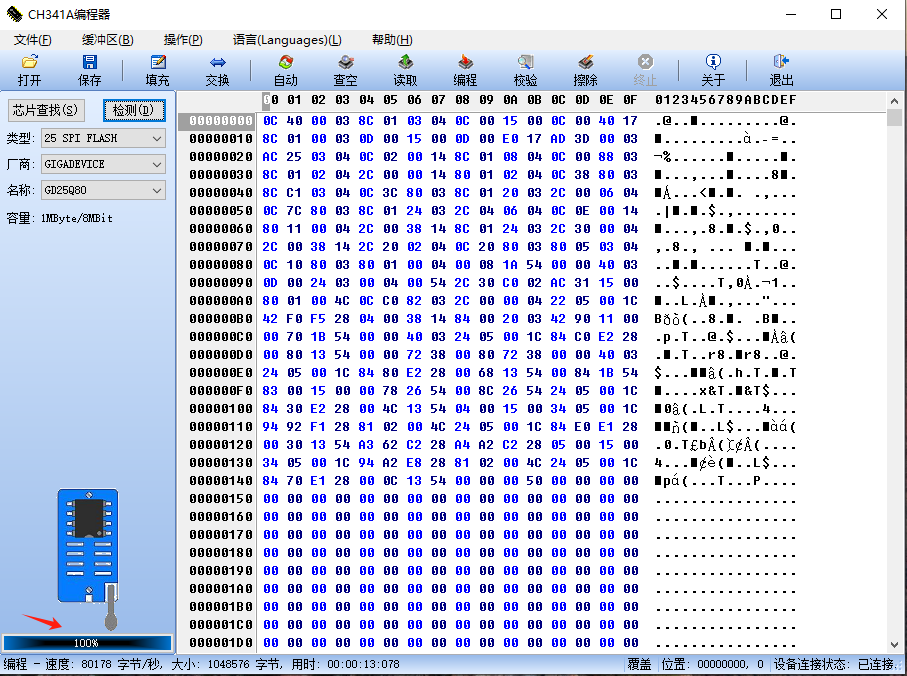This screenshot has height=676, width=907.
Task: Click the programmer socket diagram image
Action: [88, 559]
